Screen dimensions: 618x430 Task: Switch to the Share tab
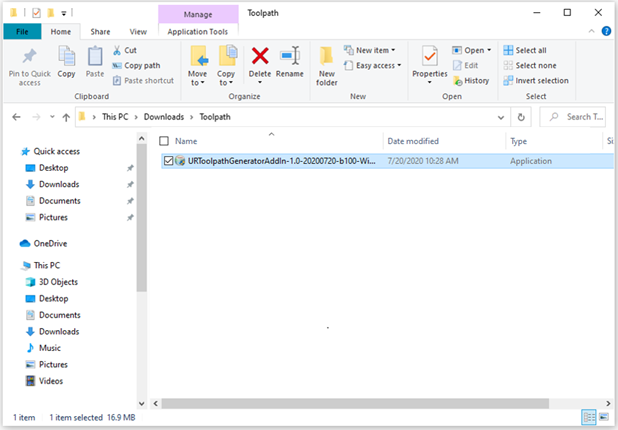[100, 32]
